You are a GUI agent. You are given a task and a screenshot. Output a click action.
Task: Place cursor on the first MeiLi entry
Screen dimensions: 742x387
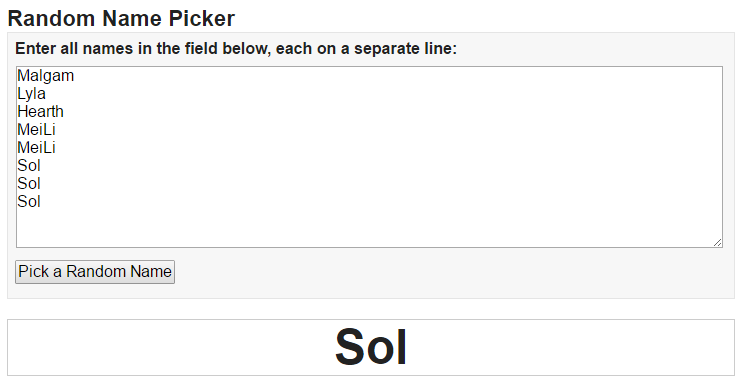(x=36, y=130)
